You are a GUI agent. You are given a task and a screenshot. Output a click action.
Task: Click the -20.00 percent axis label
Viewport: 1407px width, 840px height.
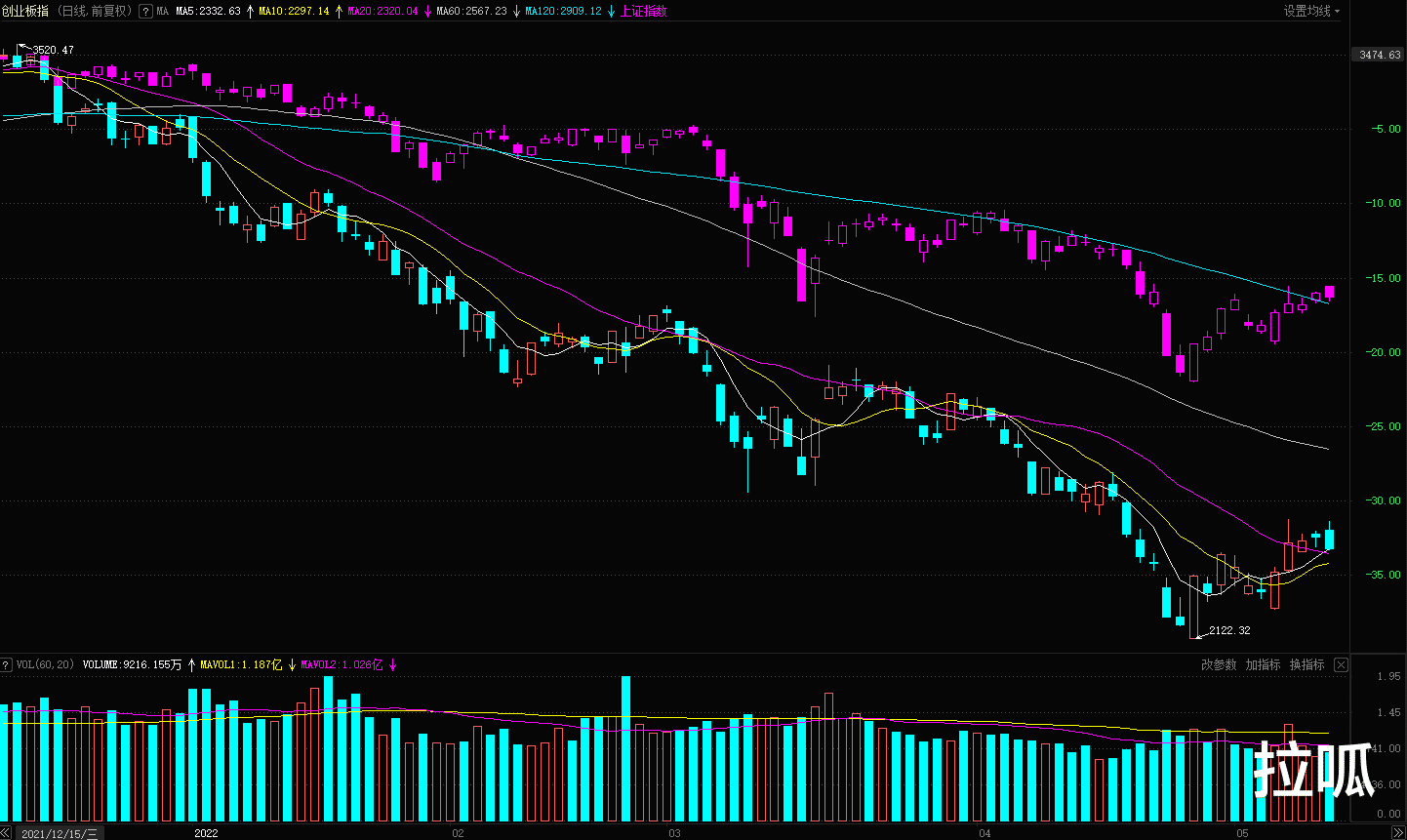(1384, 352)
